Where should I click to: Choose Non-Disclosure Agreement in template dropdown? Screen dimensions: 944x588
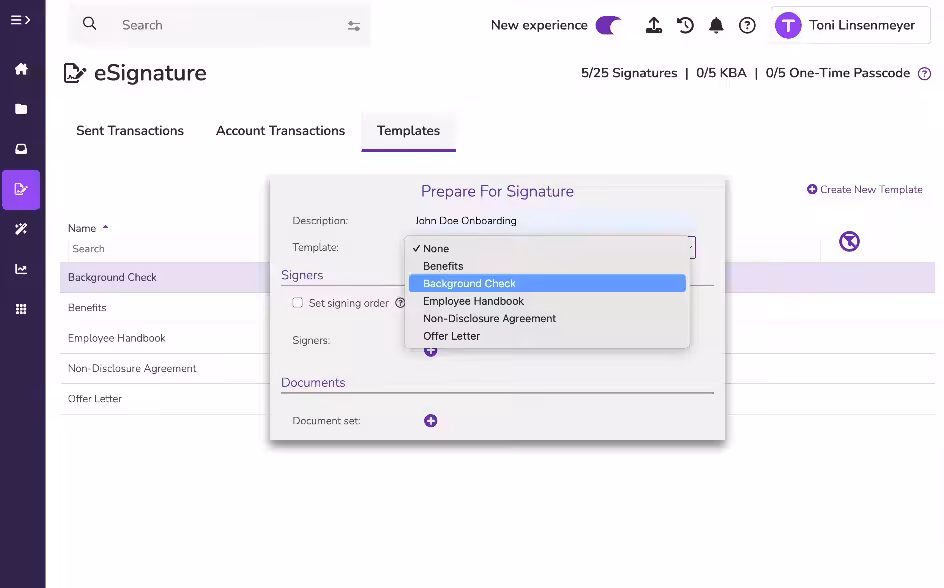pos(547,318)
